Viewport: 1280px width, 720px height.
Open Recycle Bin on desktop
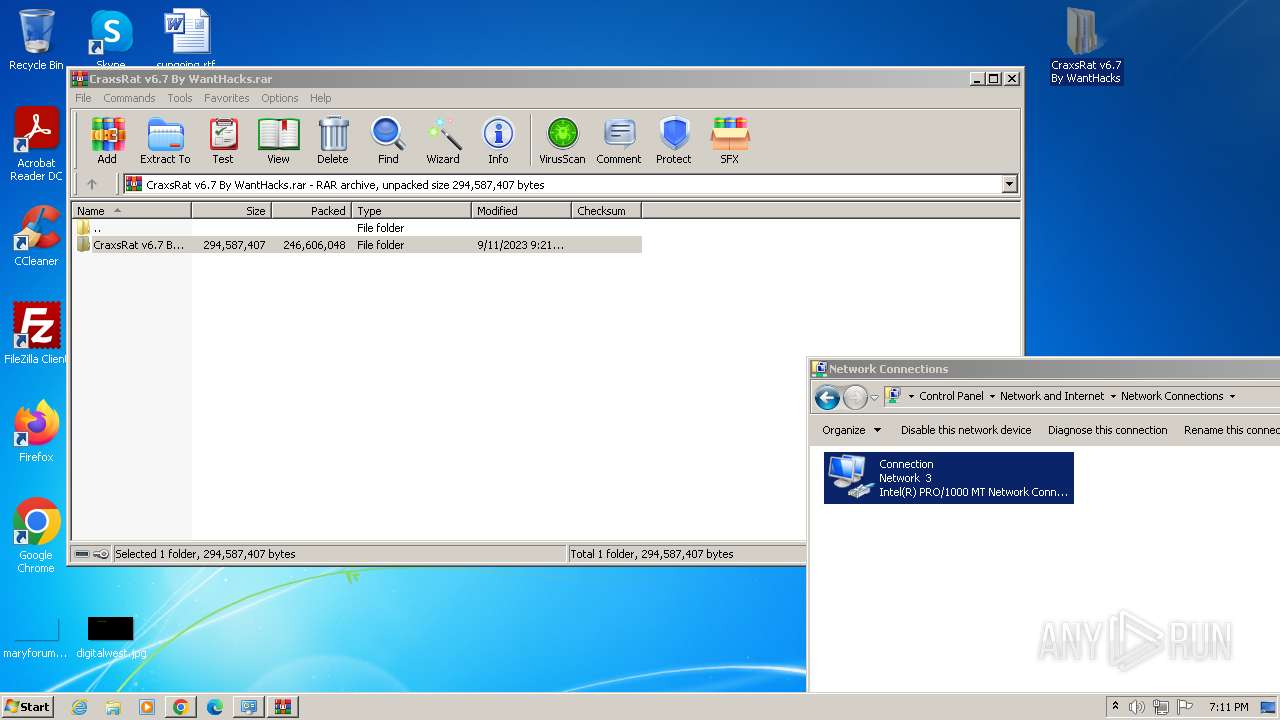(x=36, y=40)
